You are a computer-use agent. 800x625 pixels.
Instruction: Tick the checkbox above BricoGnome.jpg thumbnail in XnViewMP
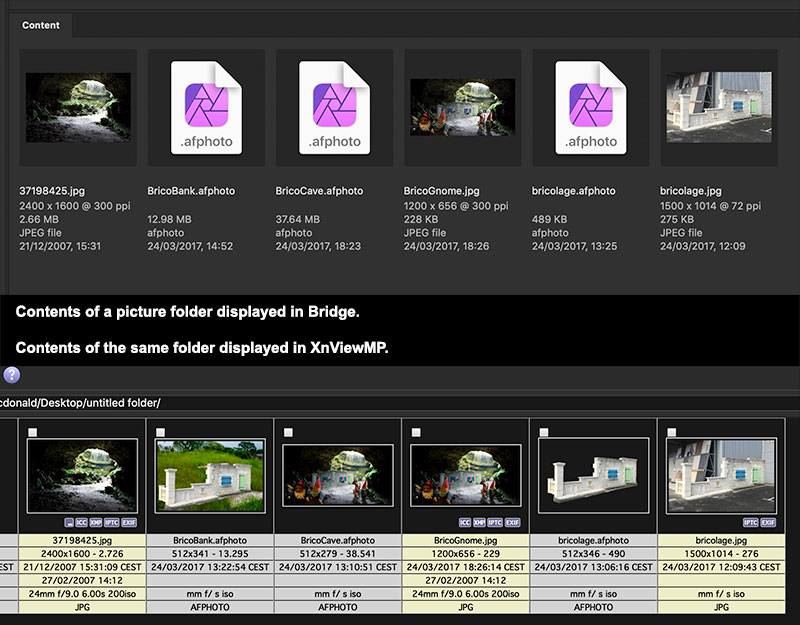[x=416, y=433]
